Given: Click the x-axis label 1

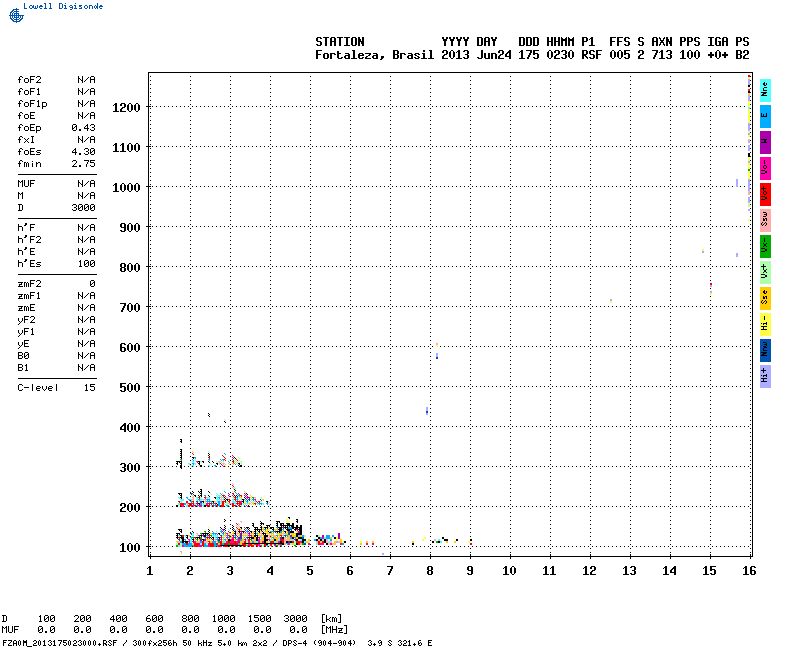Looking at the screenshot, I should point(149,571).
